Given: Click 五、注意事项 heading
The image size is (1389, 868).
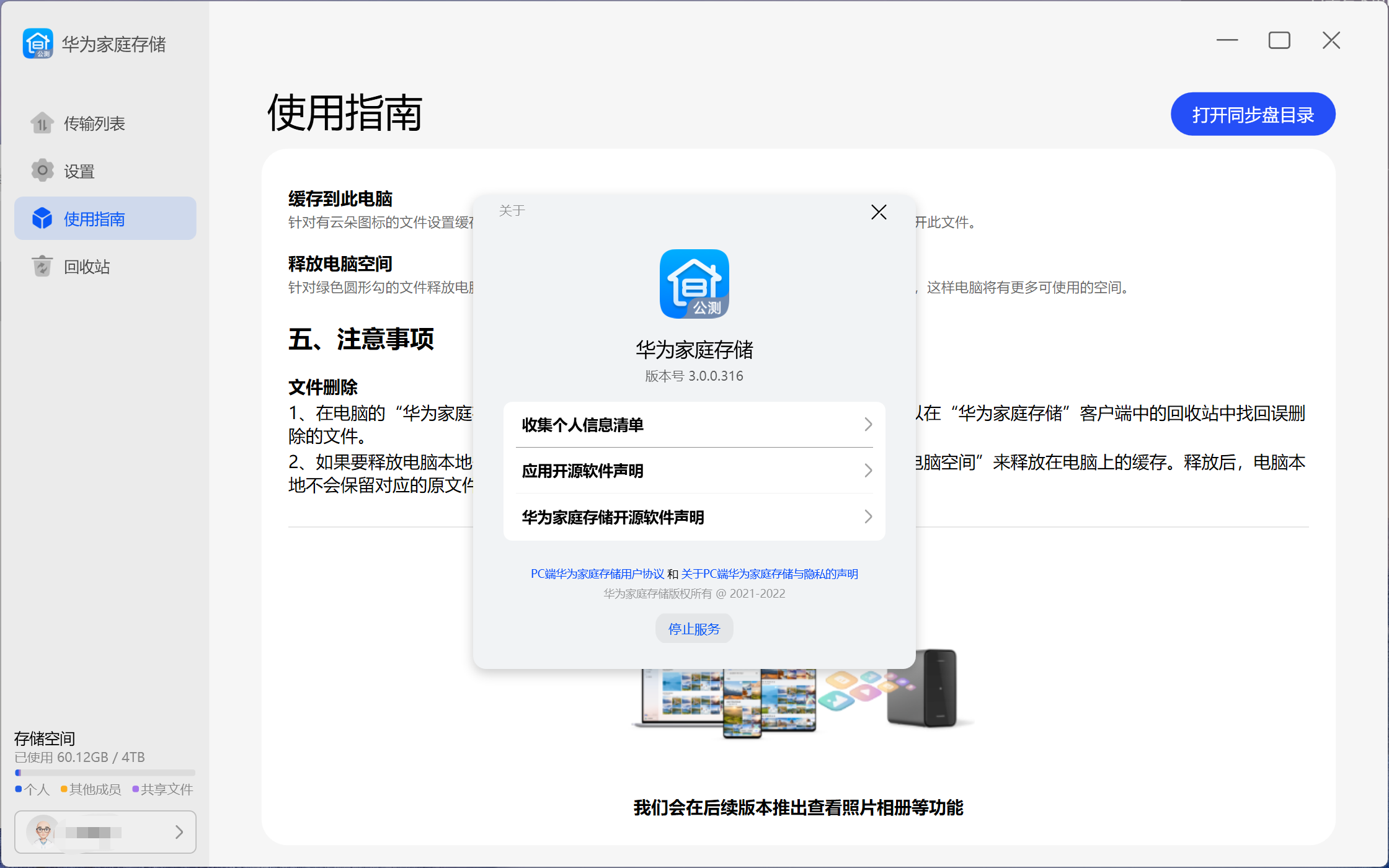Looking at the screenshot, I should [x=361, y=339].
